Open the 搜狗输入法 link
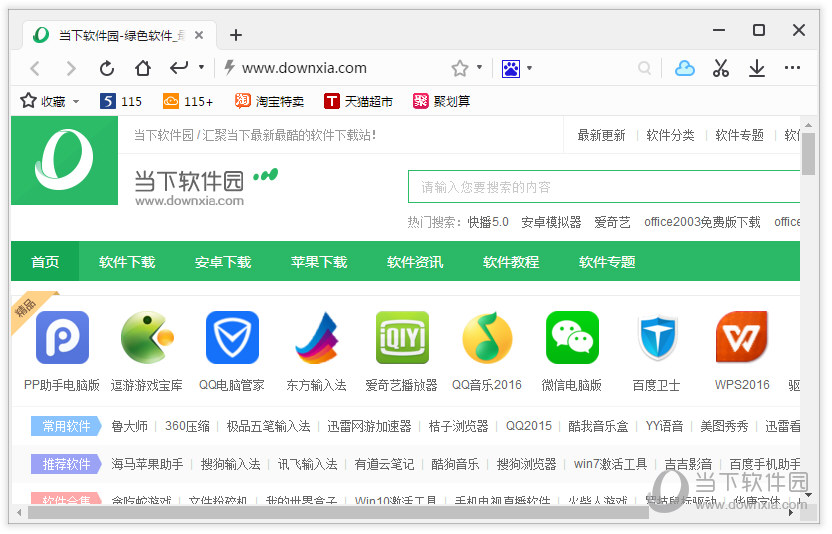The width and height of the screenshot is (832, 534). tap(230, 464)
